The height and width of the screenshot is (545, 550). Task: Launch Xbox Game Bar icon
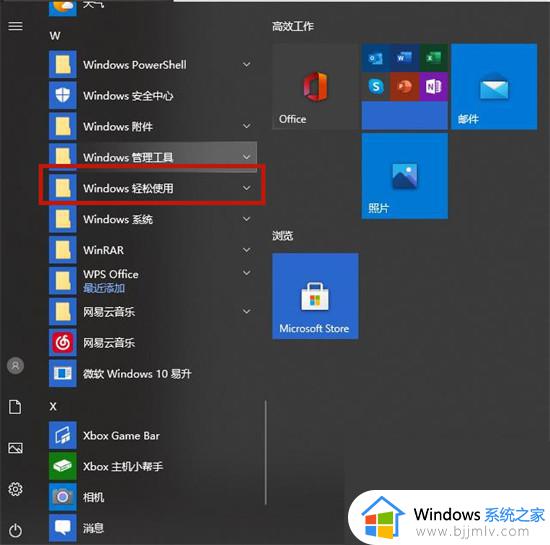63,436
